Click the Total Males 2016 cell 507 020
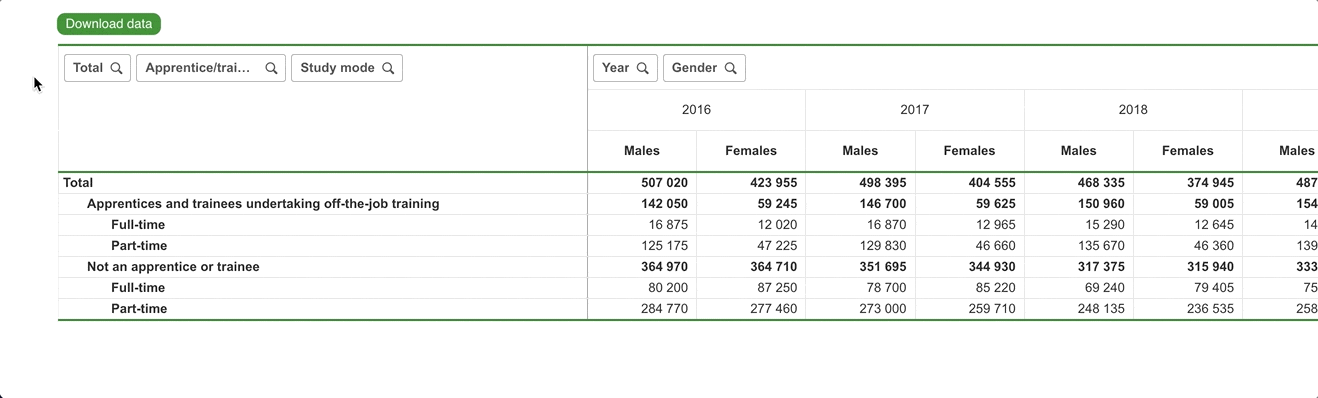 [x=664, y=183]
